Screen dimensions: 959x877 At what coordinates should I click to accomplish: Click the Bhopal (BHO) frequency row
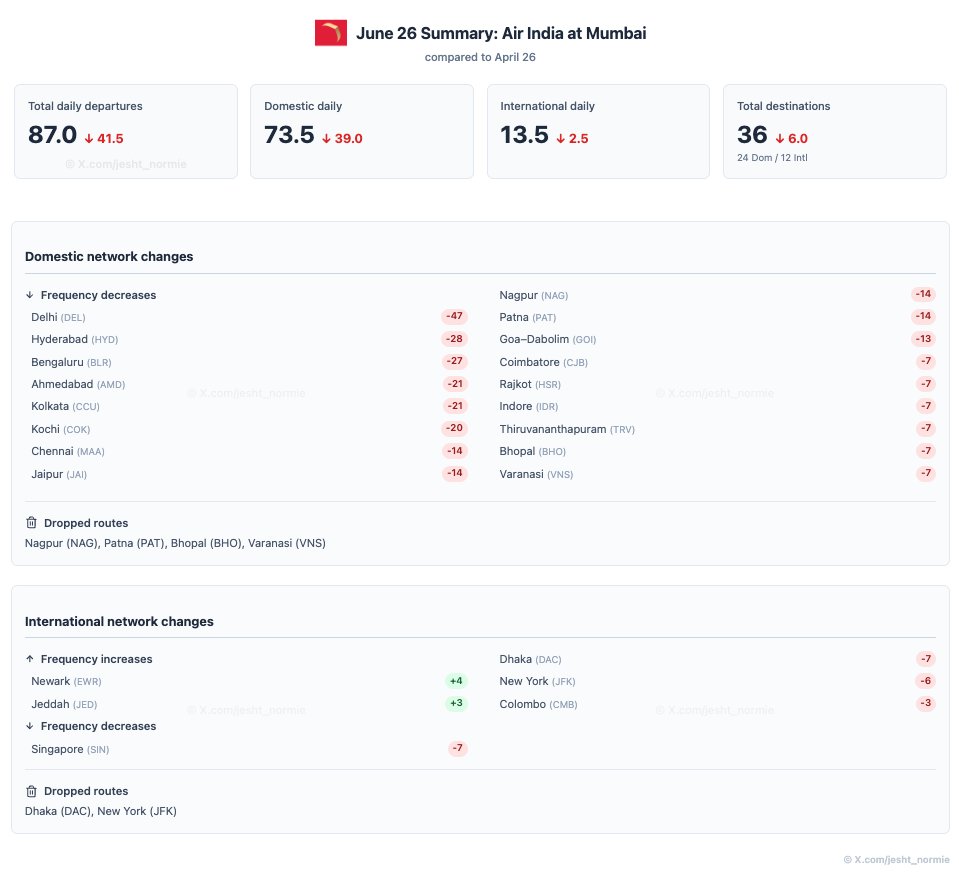717,451
